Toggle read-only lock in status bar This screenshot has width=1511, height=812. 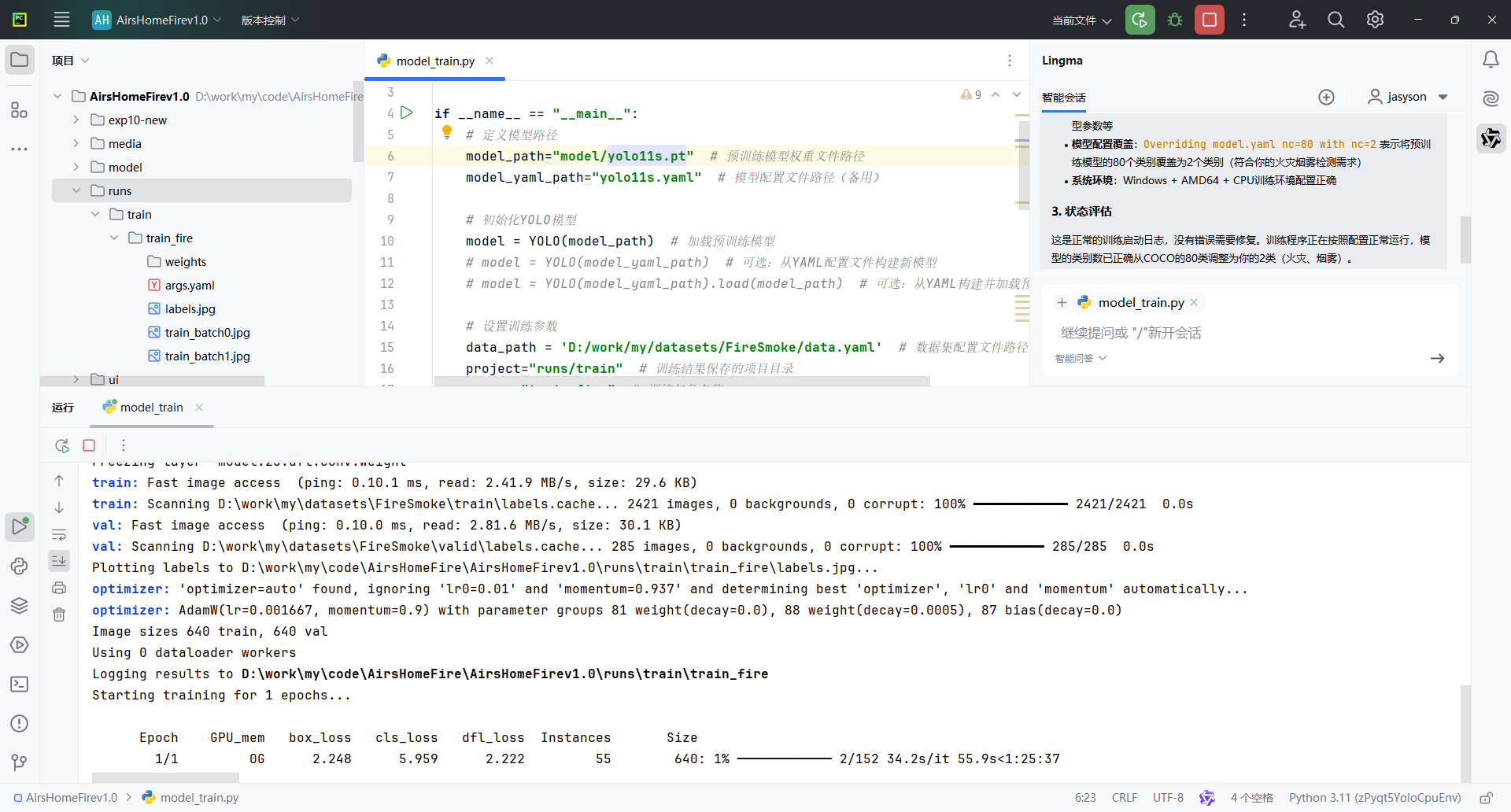[1487, 798]
